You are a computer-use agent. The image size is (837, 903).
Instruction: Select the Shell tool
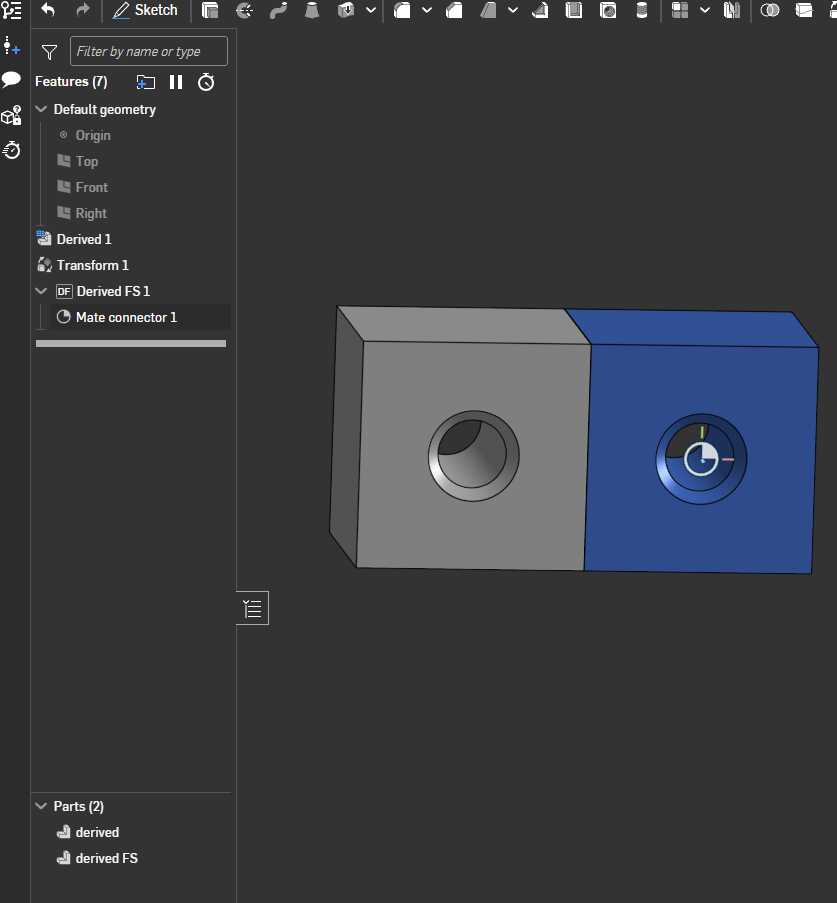574,10
